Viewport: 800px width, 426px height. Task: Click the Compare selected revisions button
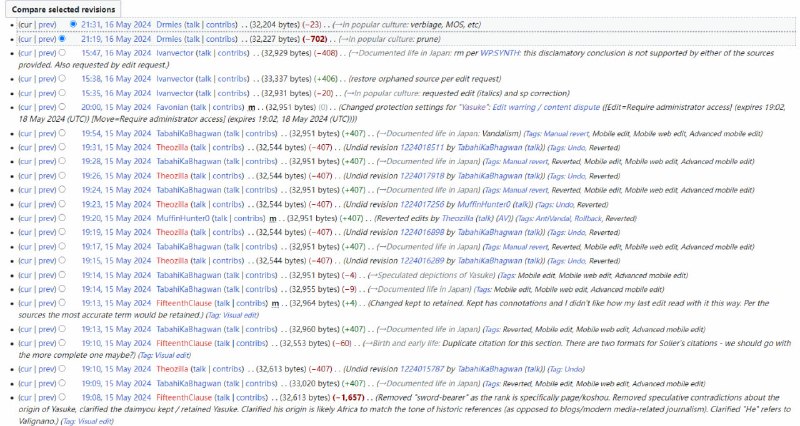(x=63, y=9)
